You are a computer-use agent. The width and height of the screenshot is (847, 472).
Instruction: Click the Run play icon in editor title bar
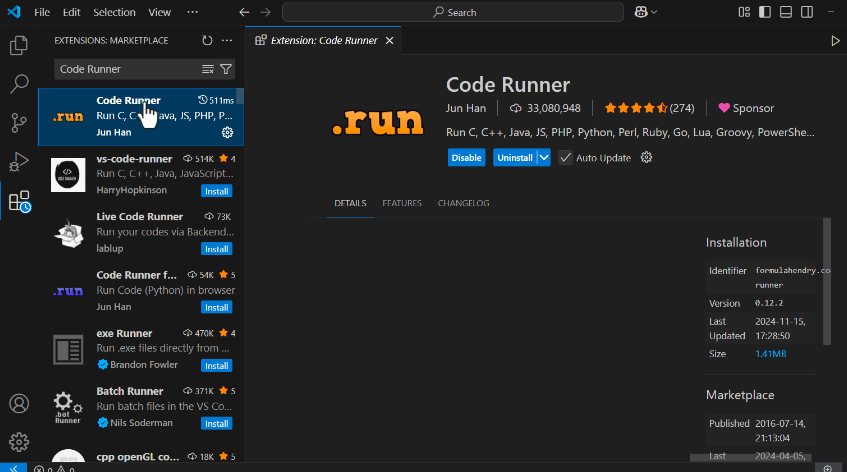click(835, 41)
